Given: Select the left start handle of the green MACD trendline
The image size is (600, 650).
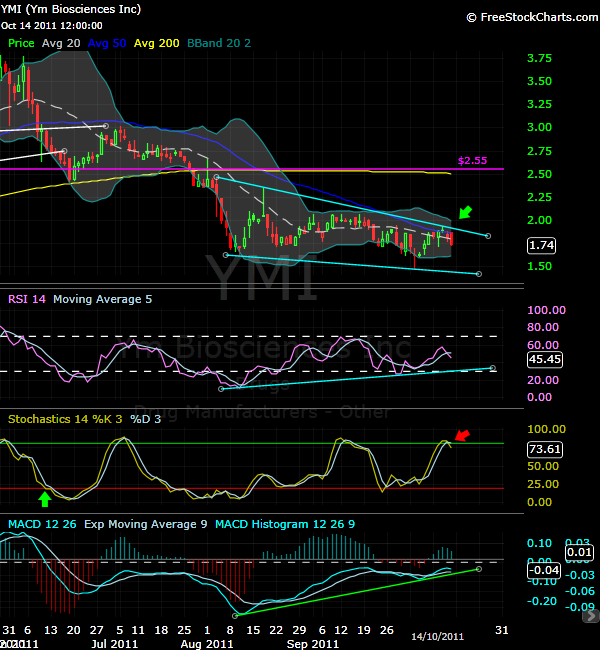Looking at the screenshot, I should pyautogui.click(x=235, y=616).
